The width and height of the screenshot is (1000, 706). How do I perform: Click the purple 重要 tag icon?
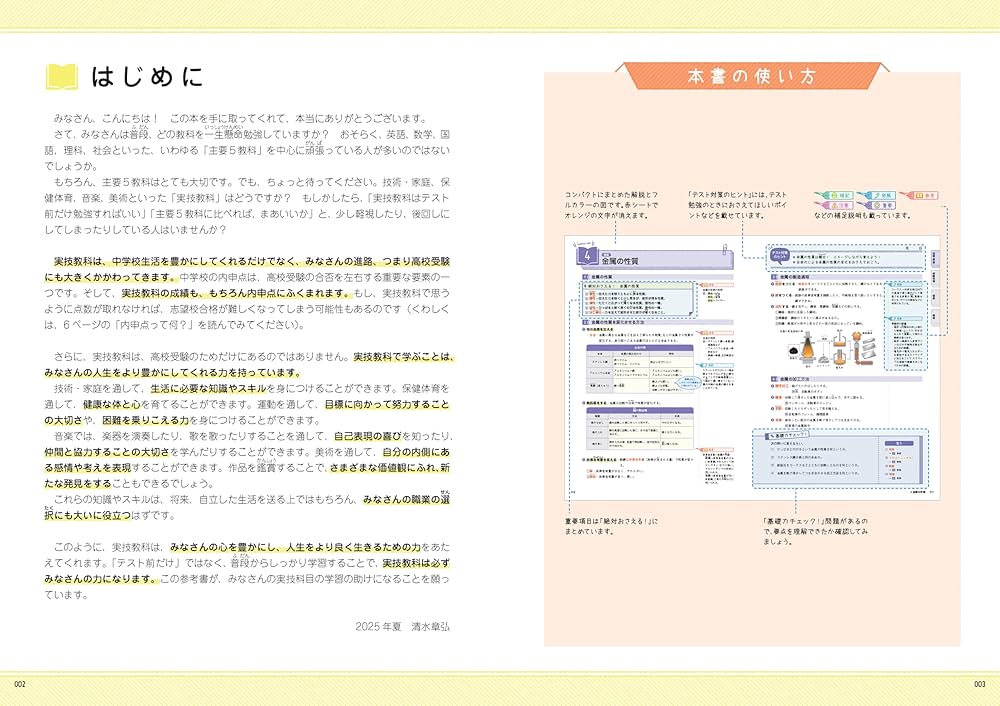(882, 204)
